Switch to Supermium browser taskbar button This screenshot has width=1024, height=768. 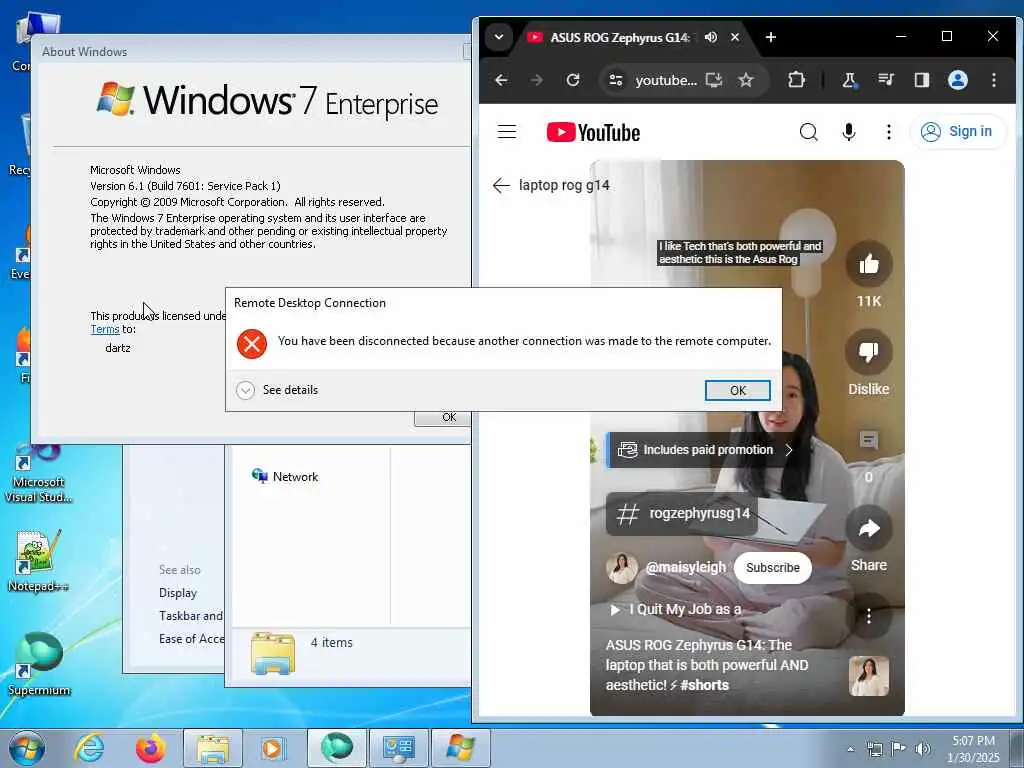pyautogui.click(x=336, y=748)
